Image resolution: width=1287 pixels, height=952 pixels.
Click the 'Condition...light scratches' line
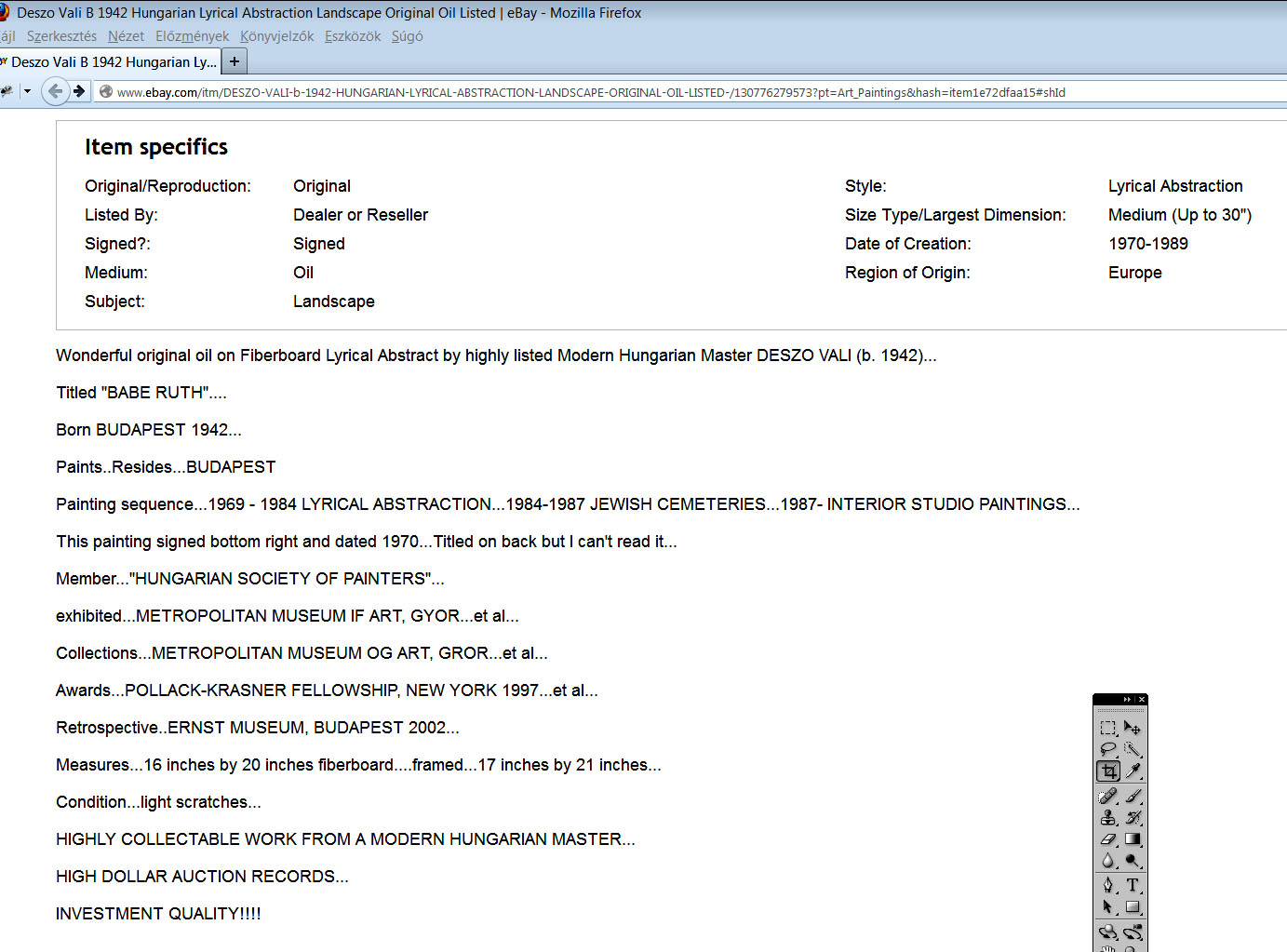[x=158, y=802]
